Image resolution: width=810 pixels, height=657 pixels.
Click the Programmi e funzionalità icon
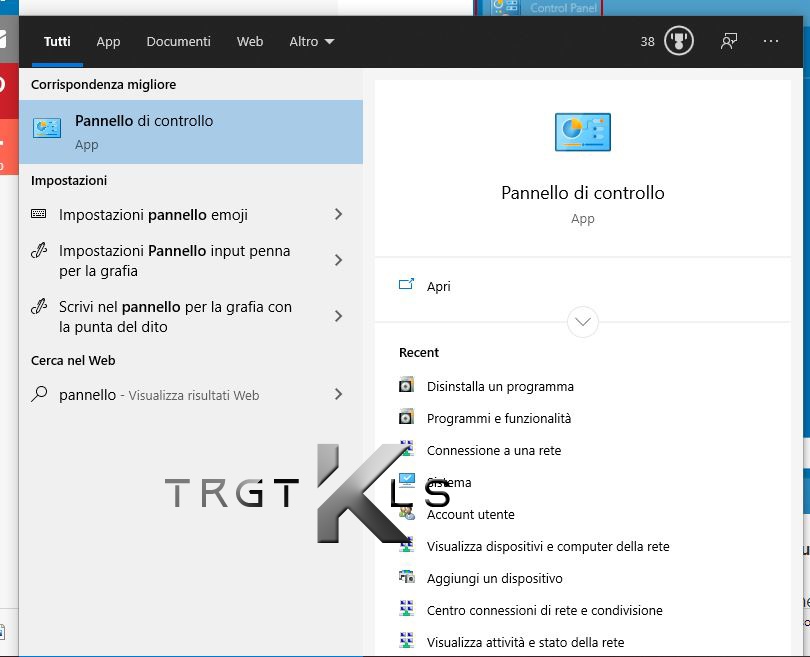click(x=406, y=418)
